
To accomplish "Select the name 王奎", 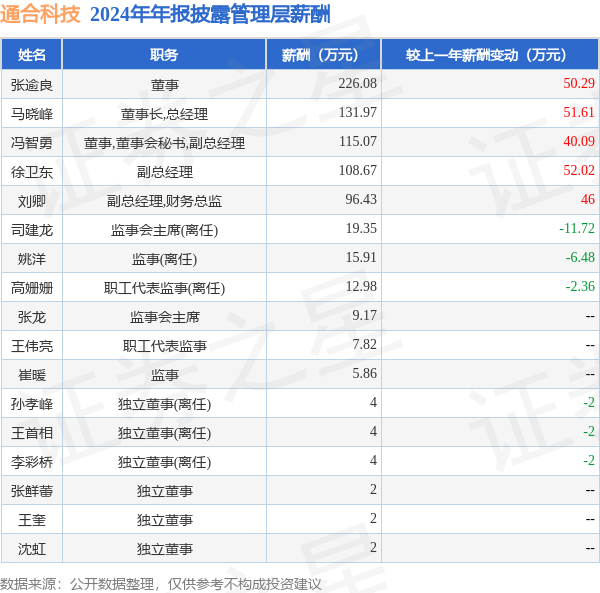I will [x=31, y=521].
